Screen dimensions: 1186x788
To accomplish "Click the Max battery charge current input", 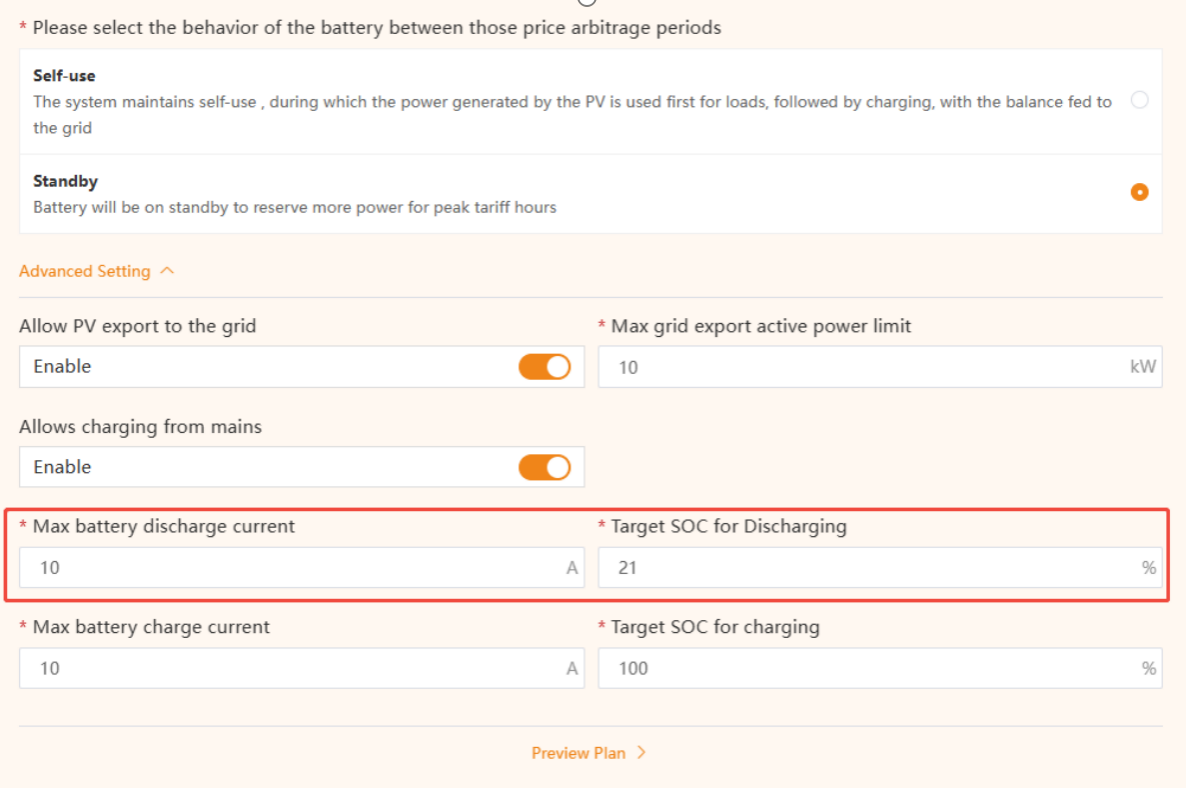I will [x=290, y=668].
